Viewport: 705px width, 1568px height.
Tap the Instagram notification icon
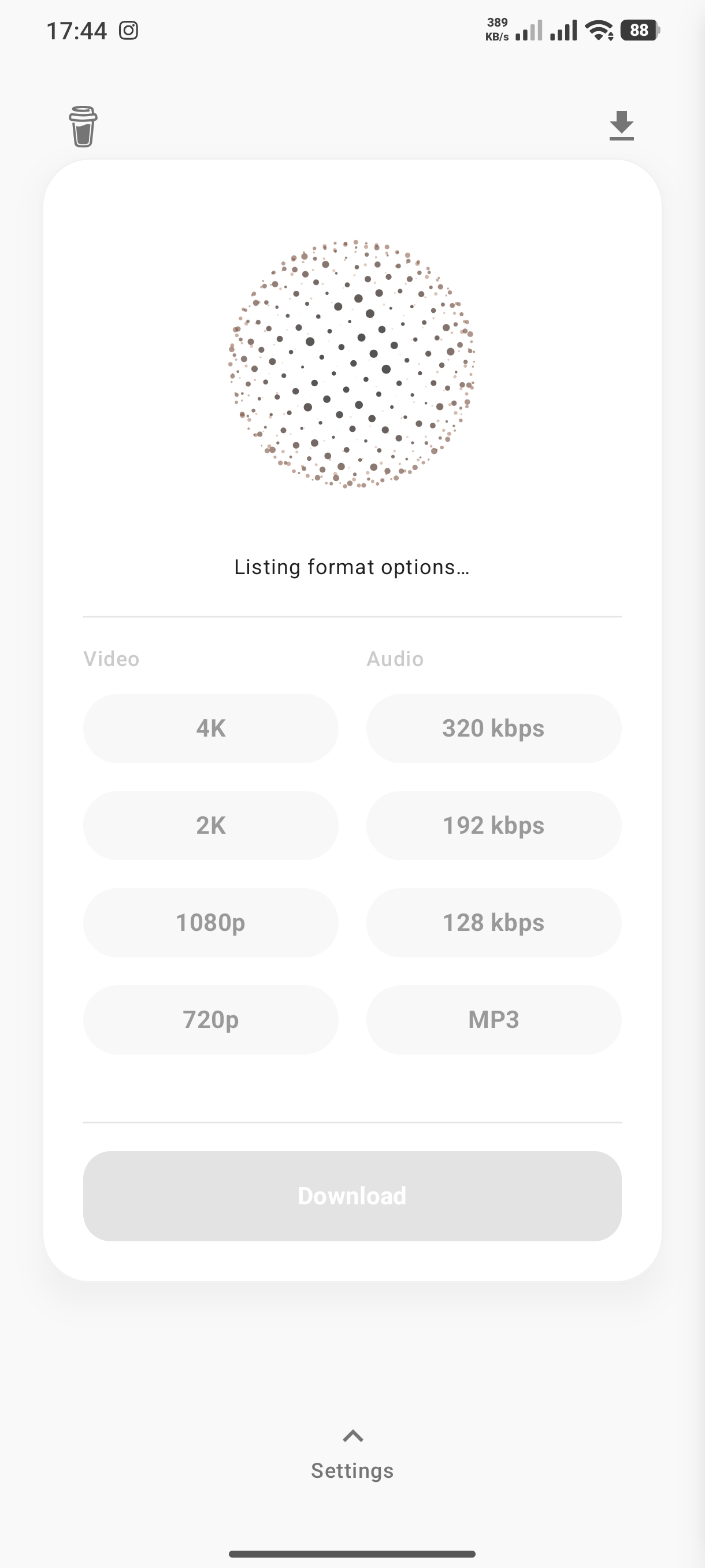[x=128, y=31]
